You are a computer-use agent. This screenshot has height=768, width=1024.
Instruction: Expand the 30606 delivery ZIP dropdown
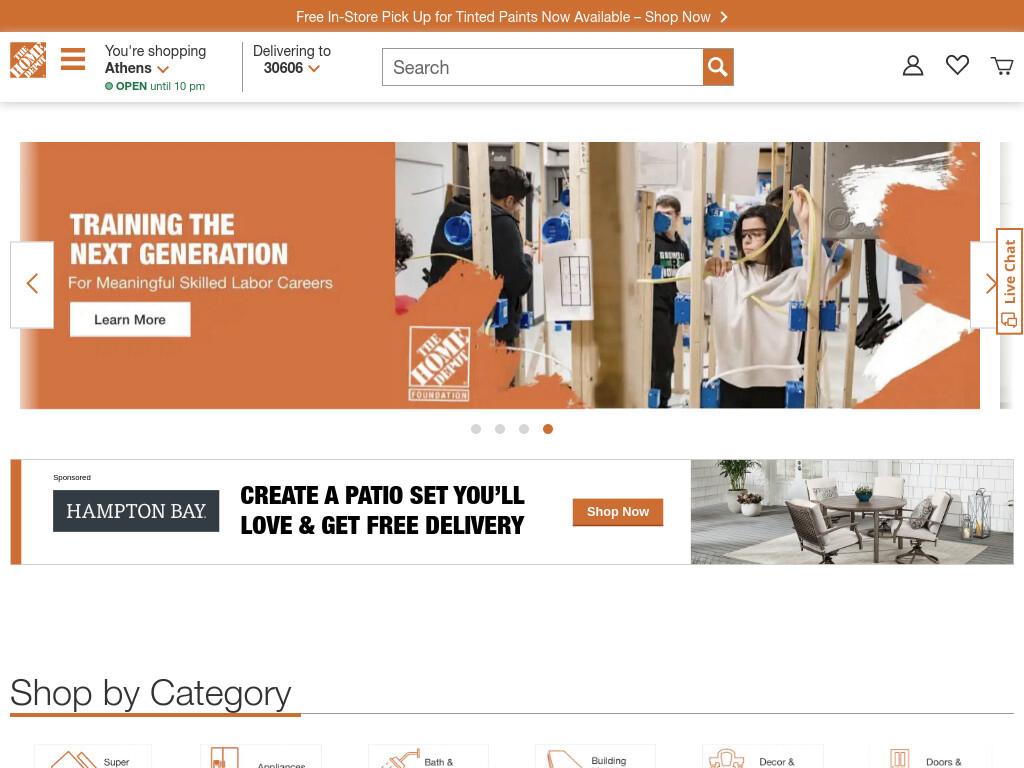[x=291, y=68]
